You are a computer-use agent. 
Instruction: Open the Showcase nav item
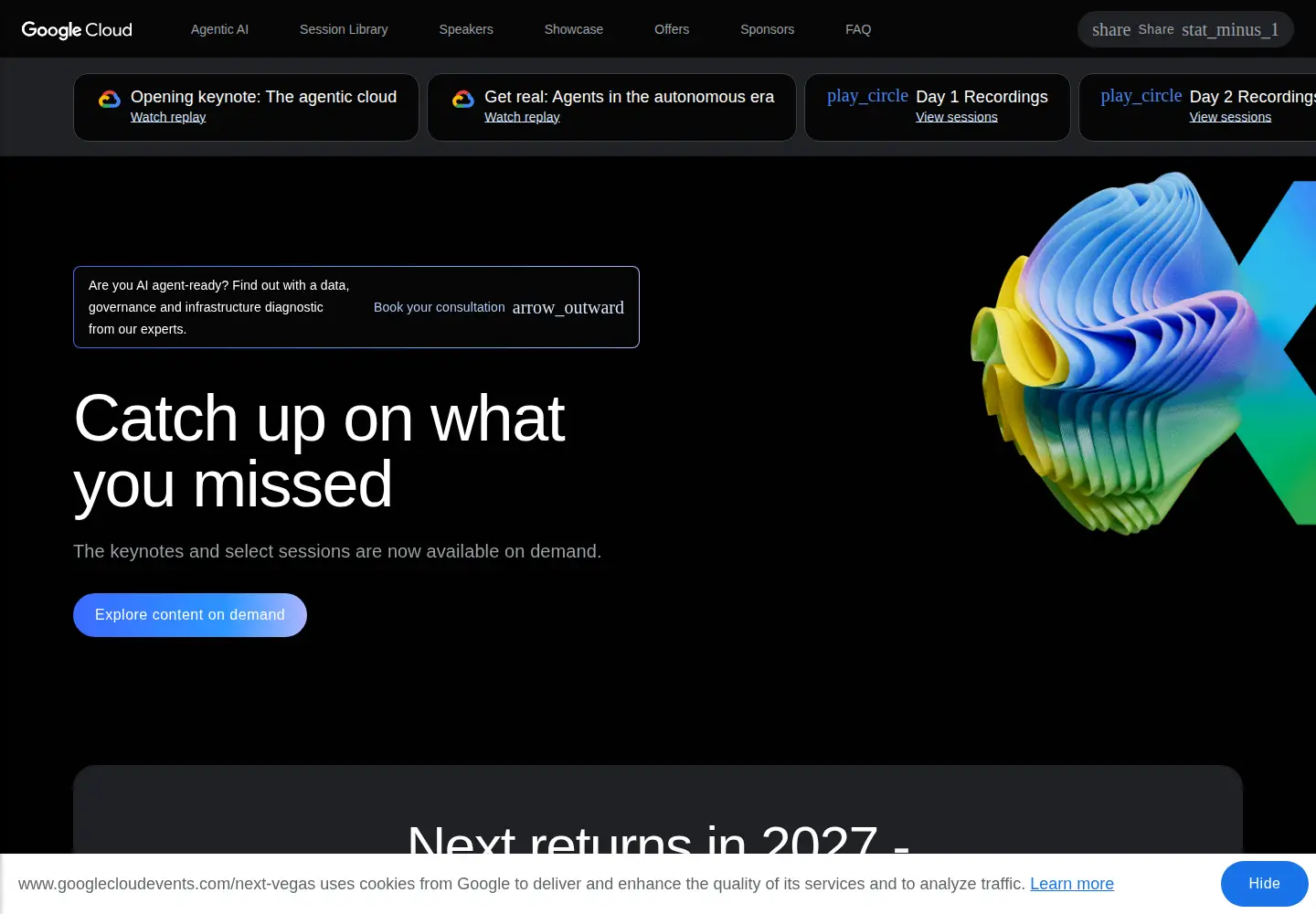click(x=574, y=29)
